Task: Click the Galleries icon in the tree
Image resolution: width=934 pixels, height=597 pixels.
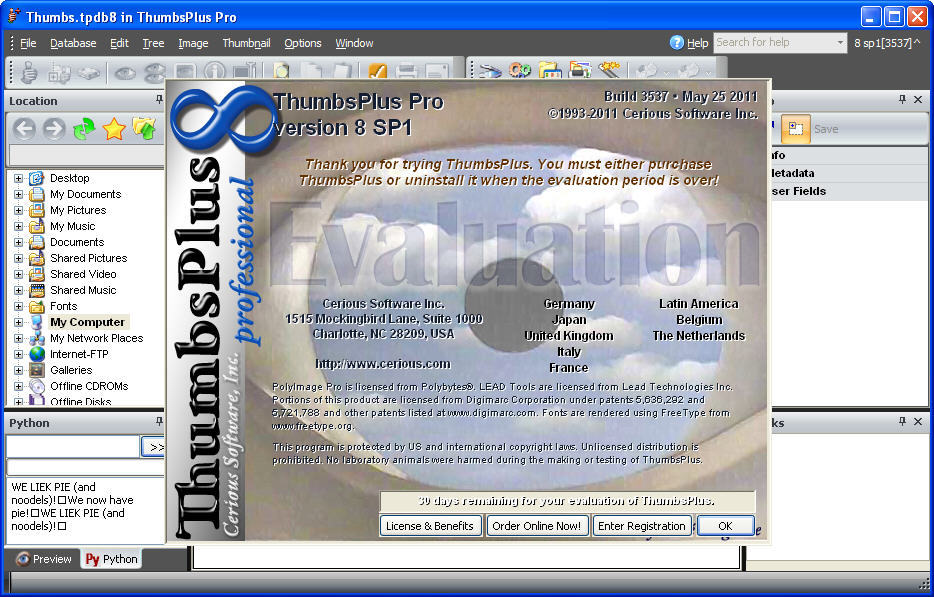Action: pos(37,370)
